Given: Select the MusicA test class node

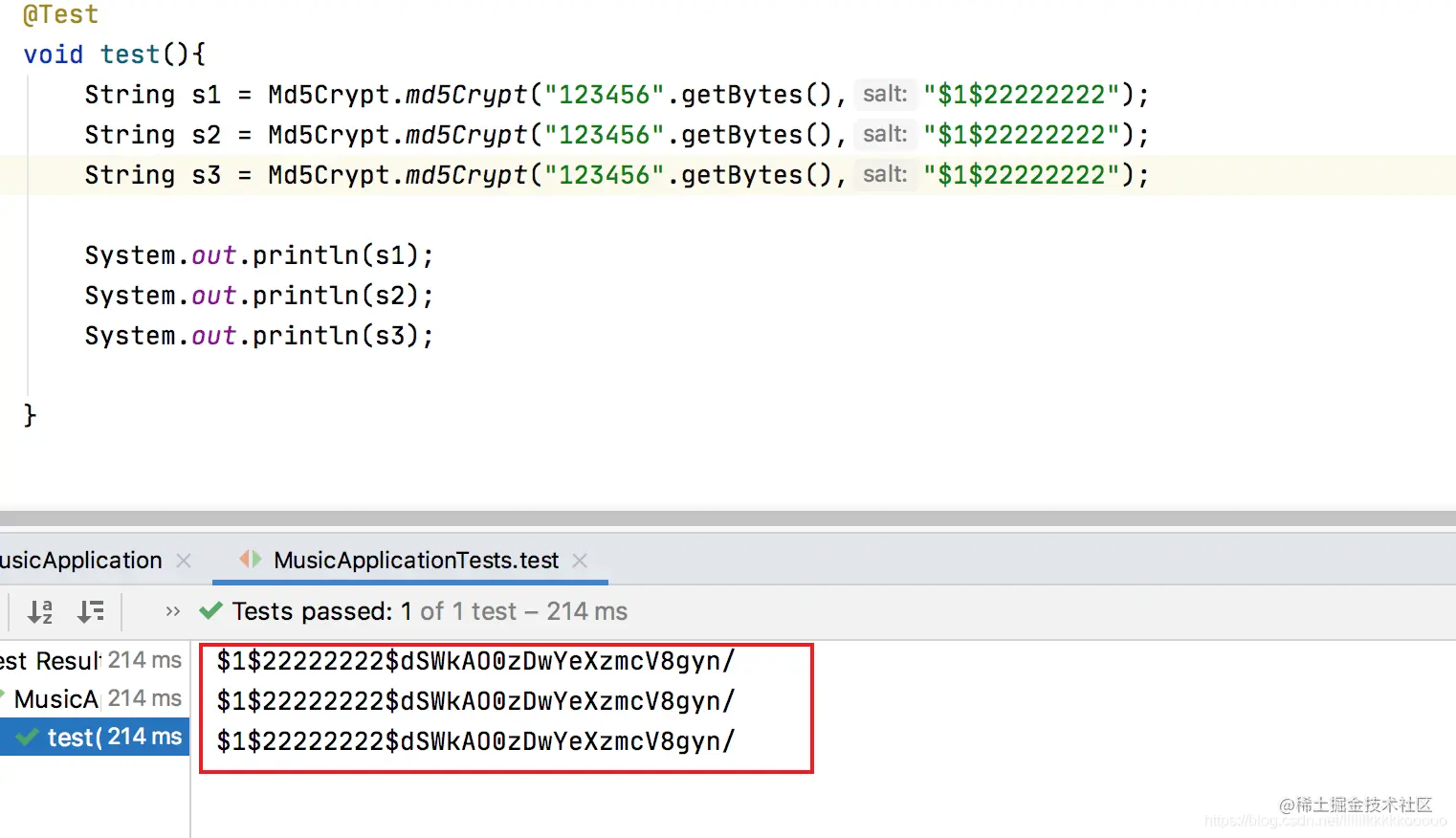Looking at the screenshot, I should click(93, 698).
